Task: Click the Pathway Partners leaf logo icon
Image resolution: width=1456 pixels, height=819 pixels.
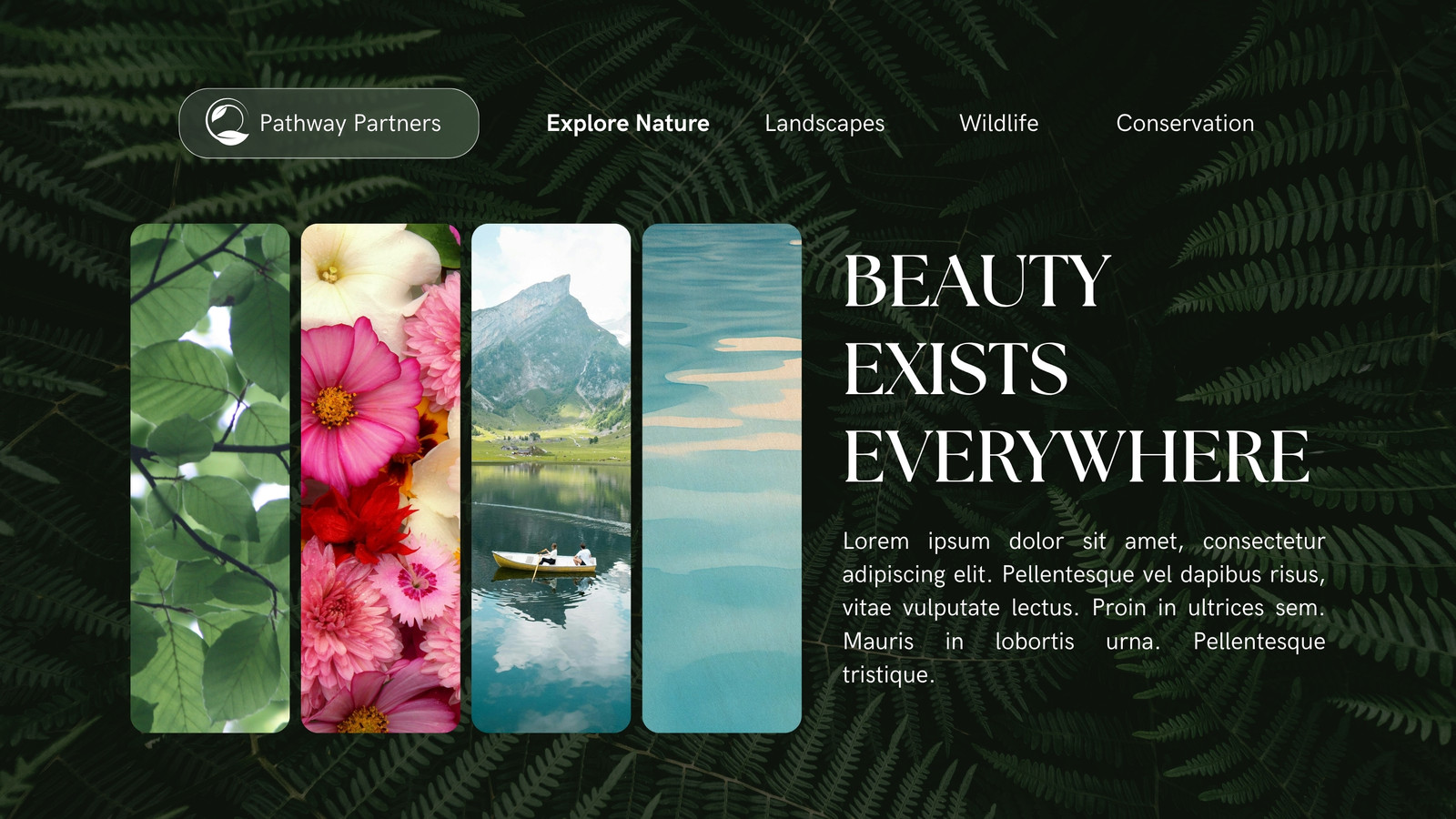Action: 227,123
